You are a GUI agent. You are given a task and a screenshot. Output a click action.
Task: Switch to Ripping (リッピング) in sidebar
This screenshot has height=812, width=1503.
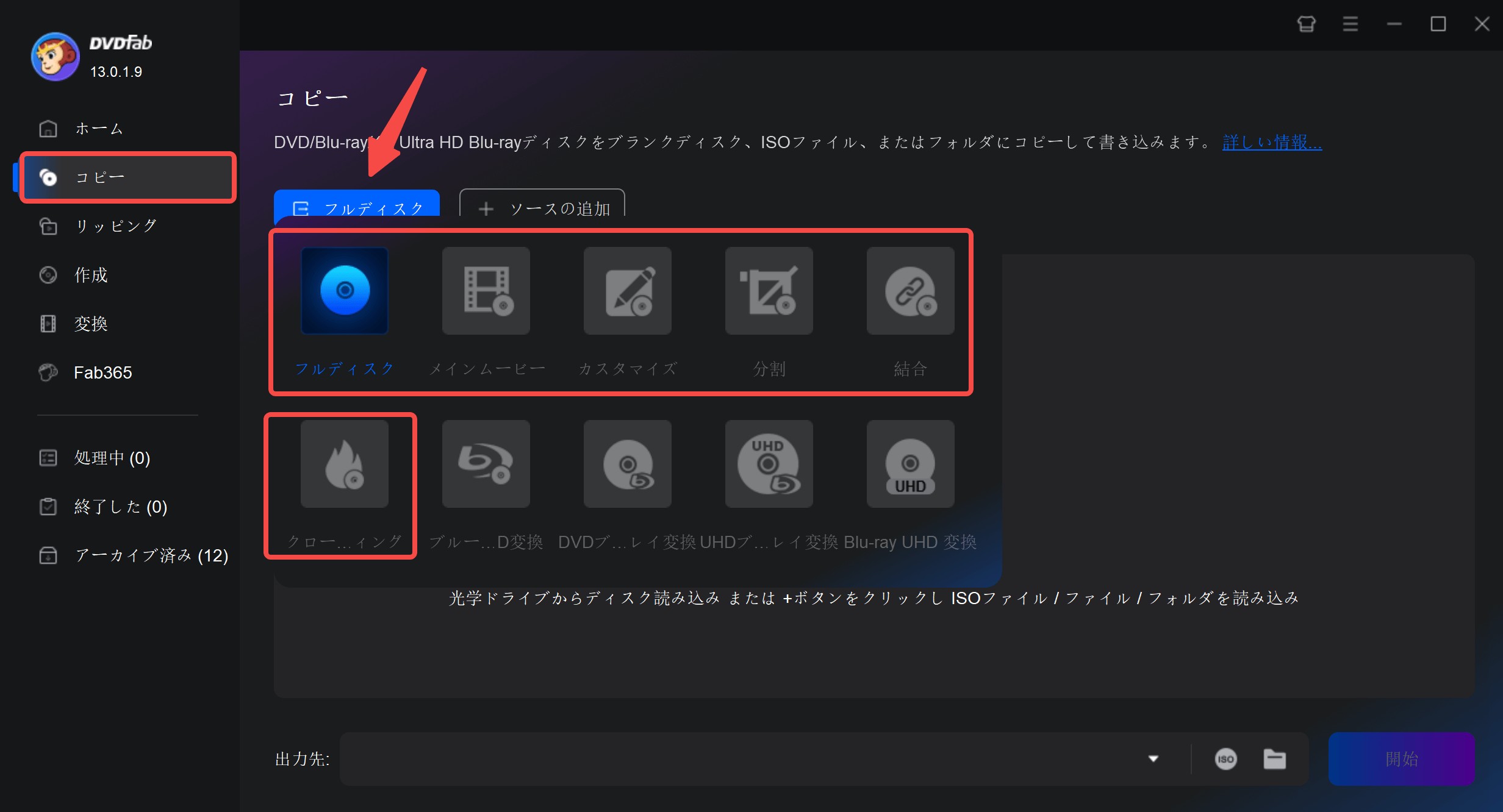coord(116,226)
